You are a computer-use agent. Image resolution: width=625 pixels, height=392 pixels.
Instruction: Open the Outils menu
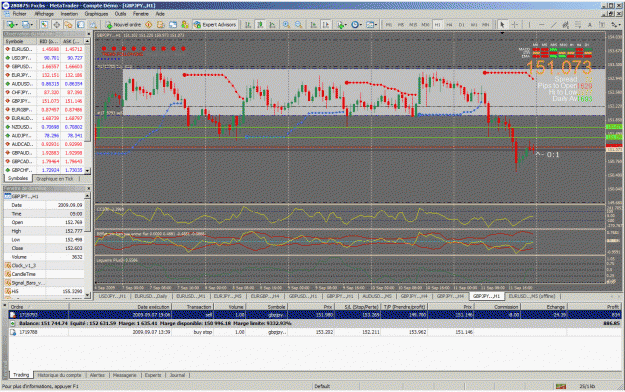tap(120, 14)
